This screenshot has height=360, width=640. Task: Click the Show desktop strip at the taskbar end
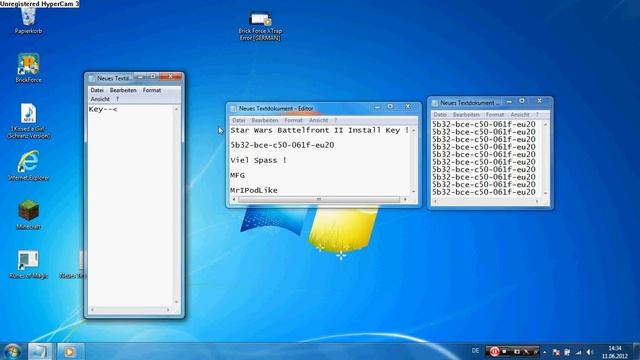tap(636, 351)
